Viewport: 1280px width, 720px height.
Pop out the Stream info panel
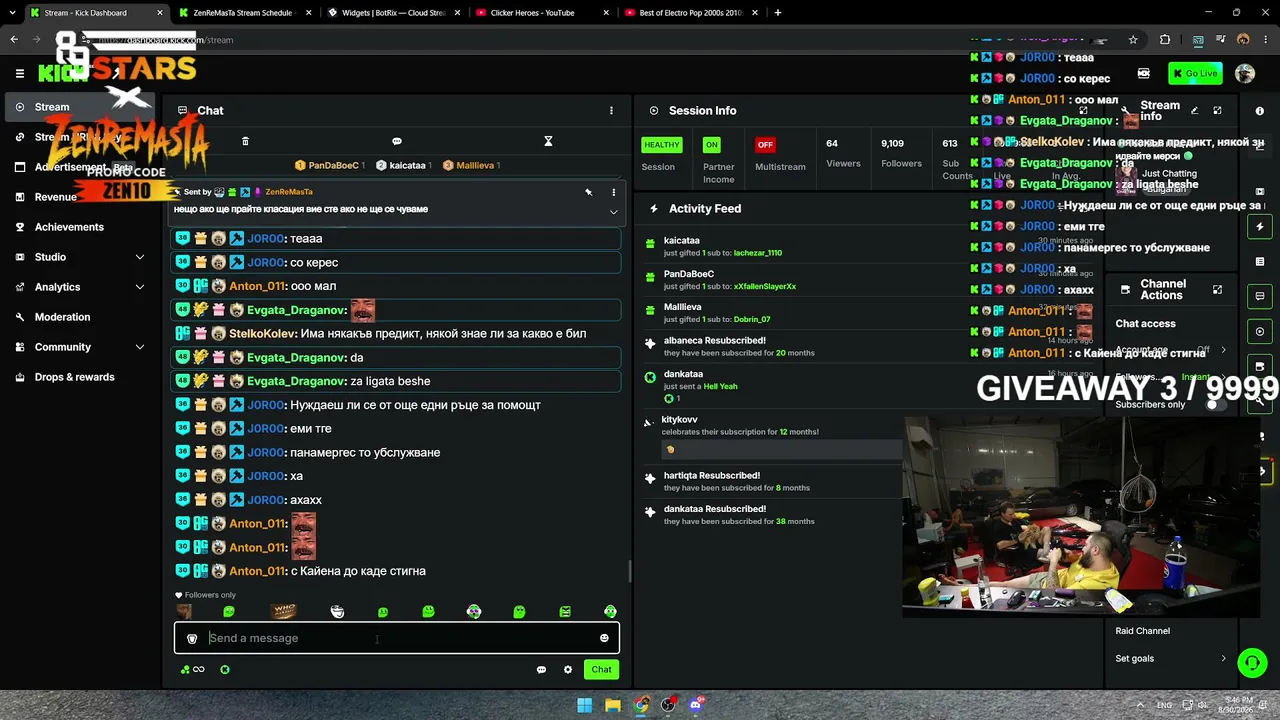click(x=1217, y=111)
